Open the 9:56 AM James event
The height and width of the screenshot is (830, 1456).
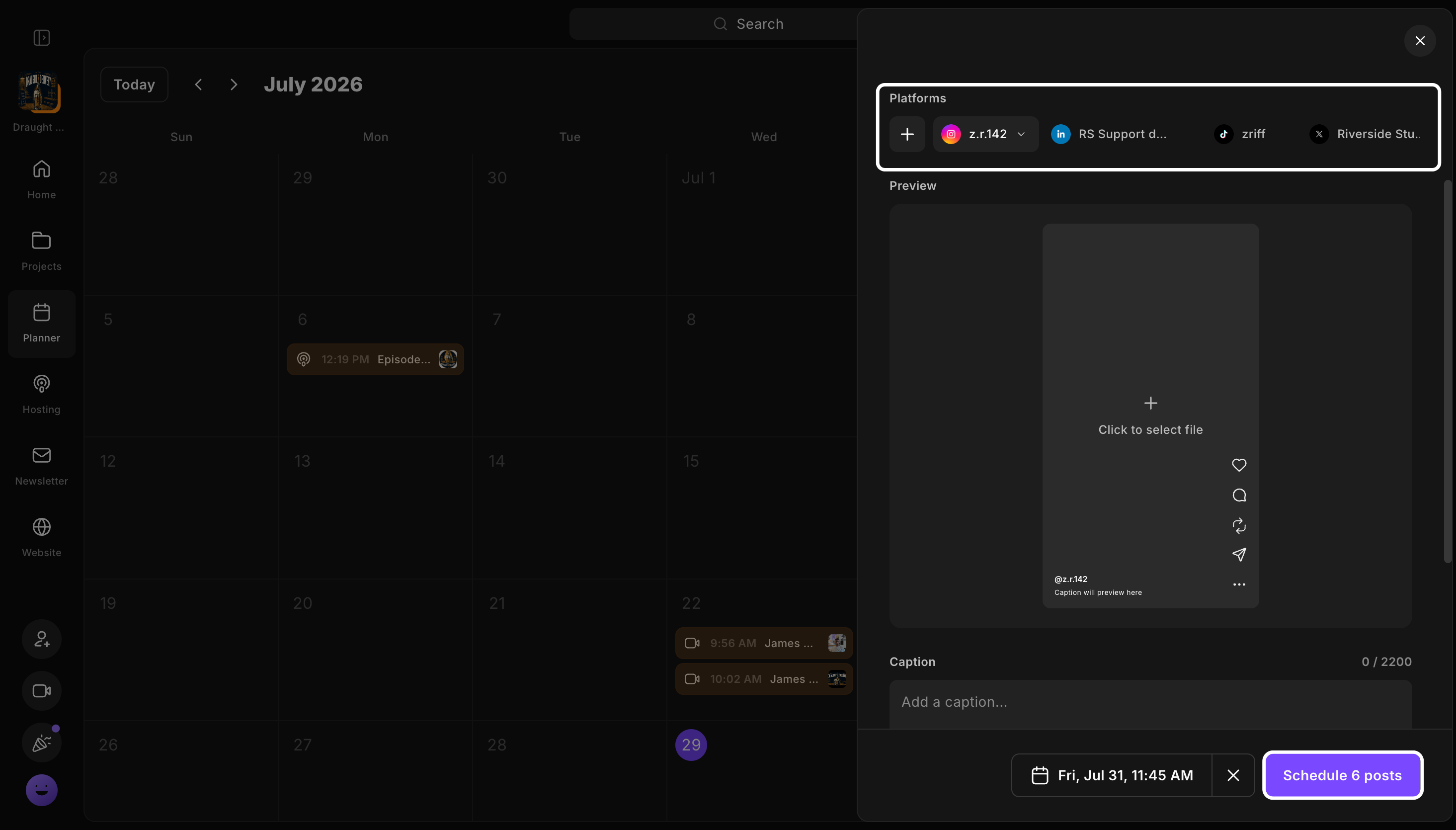click(764, 643)
